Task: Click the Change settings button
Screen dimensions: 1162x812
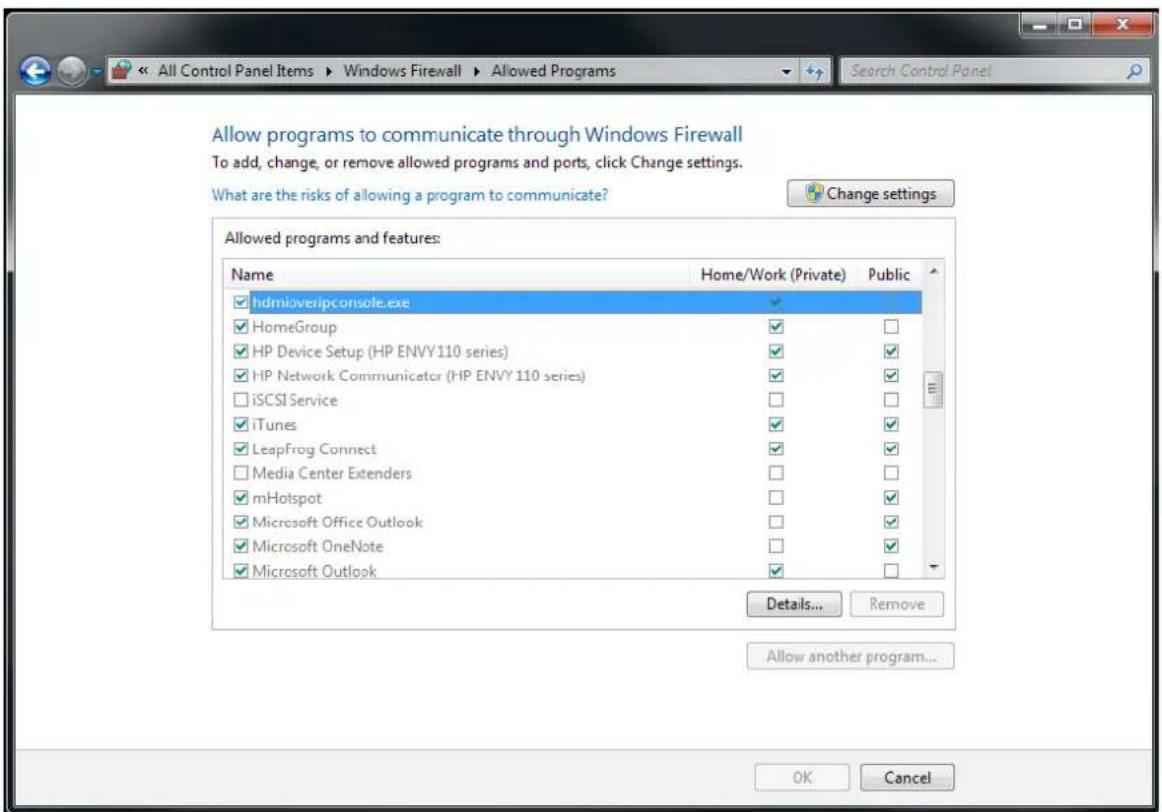Action: pyautogui.click(x=870, y=193)
